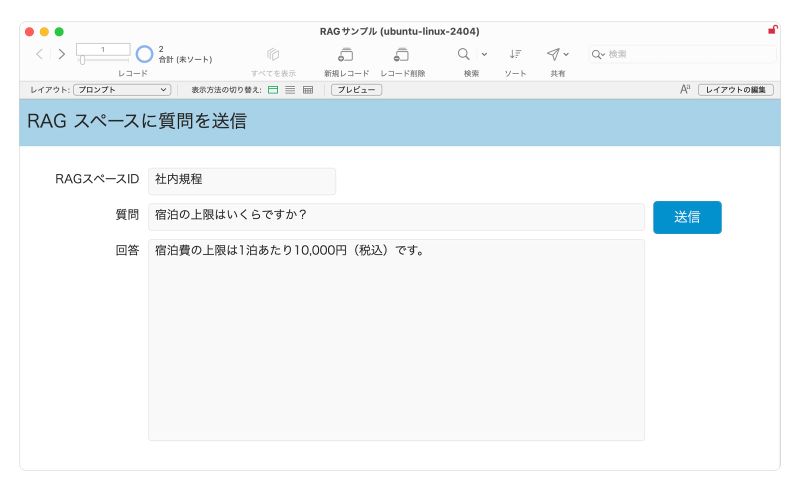Click the 共有 (share) paper plane icon
The height and width of the screenshot is (489, 800).
tap(553, 54)
